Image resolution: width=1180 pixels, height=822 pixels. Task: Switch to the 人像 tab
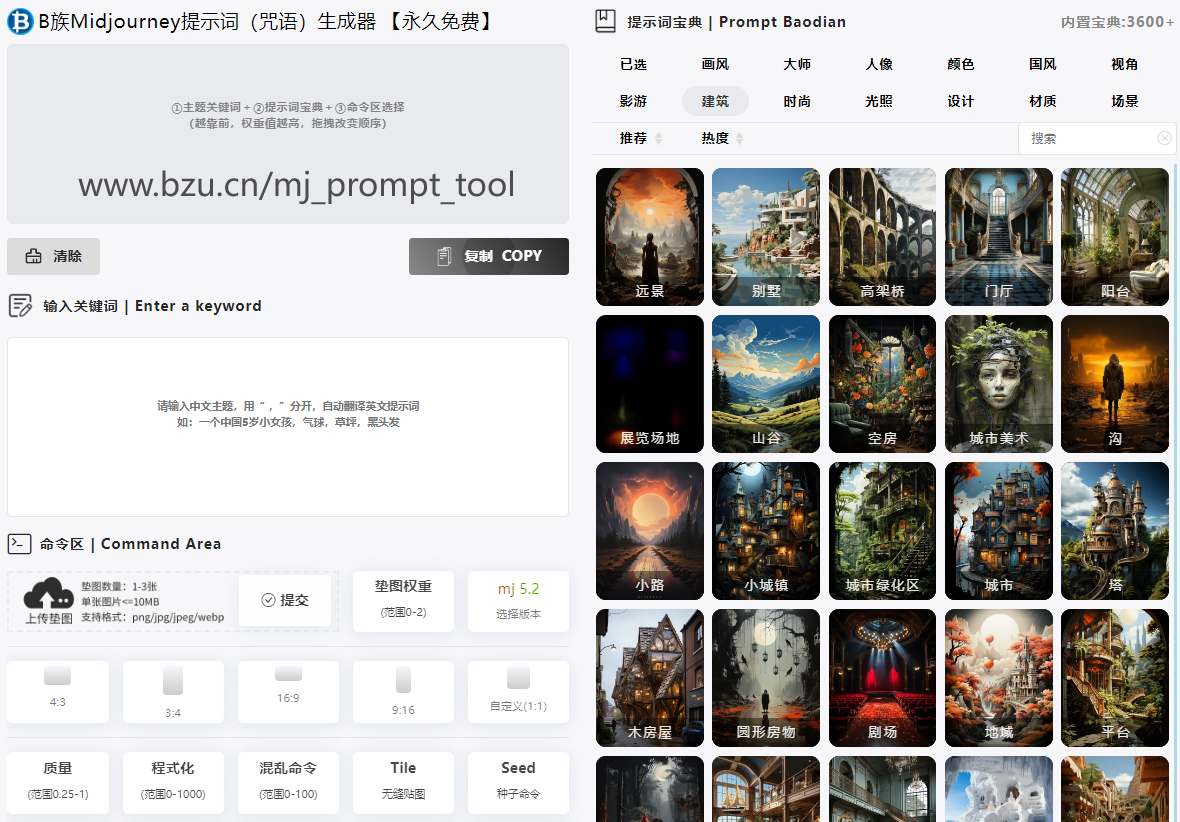(879, 65)
